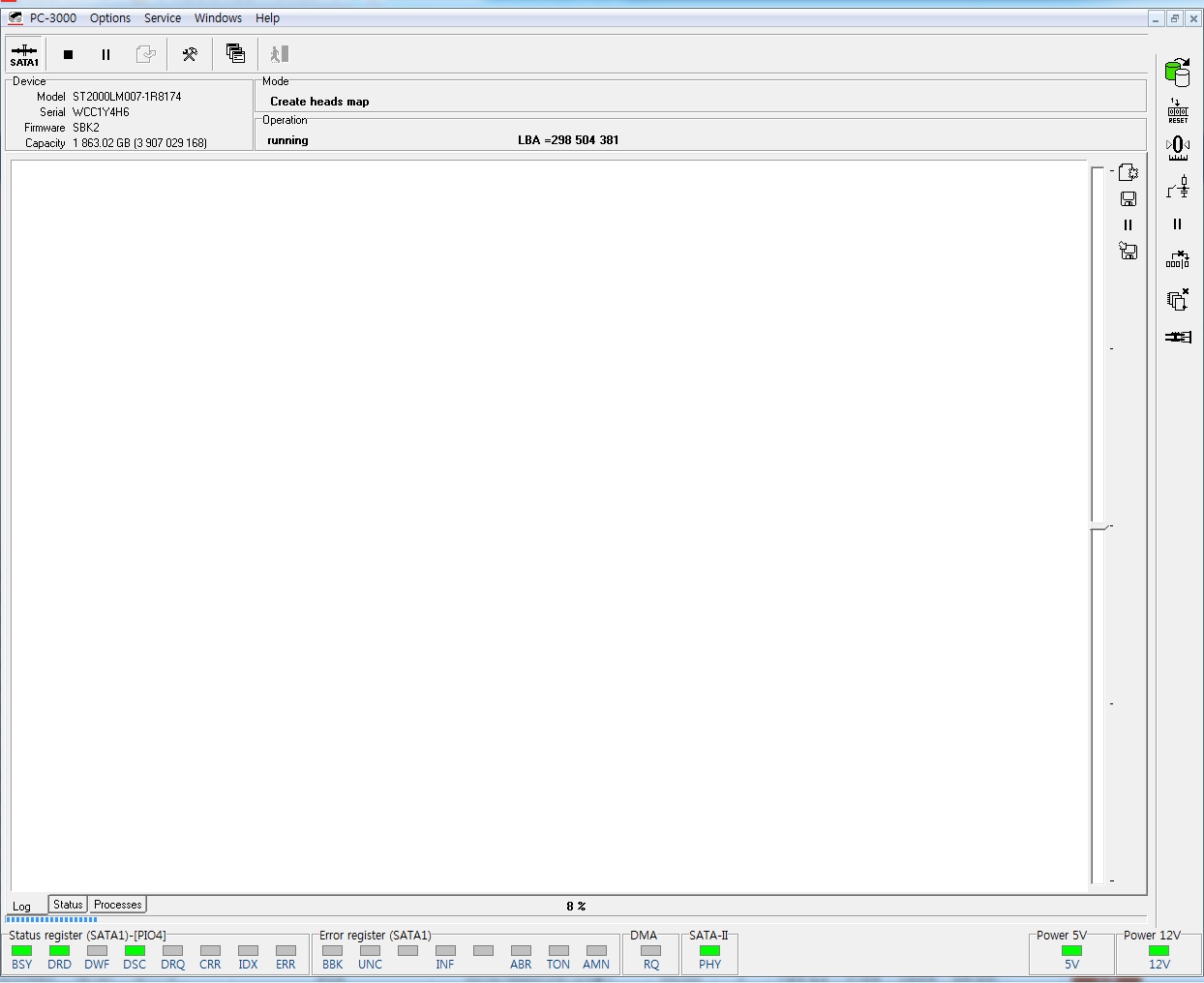Switch to the Status tab
This screenshot has height=983, width=1204.
click(x=68, y=905)
